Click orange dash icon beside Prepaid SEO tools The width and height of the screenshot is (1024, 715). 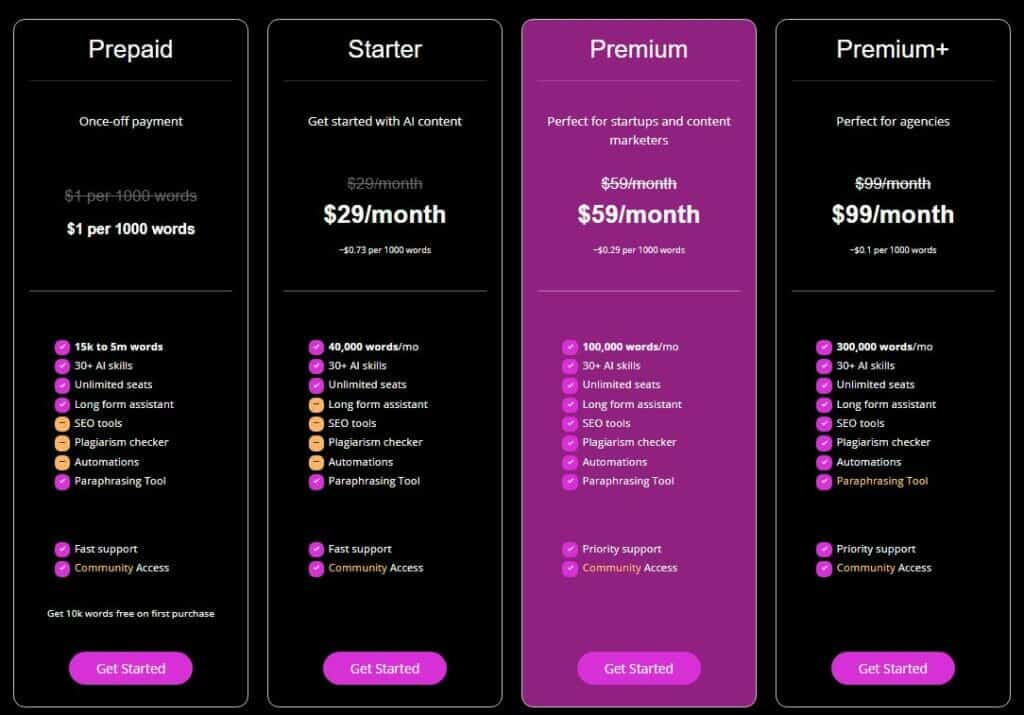click(62, 424)
